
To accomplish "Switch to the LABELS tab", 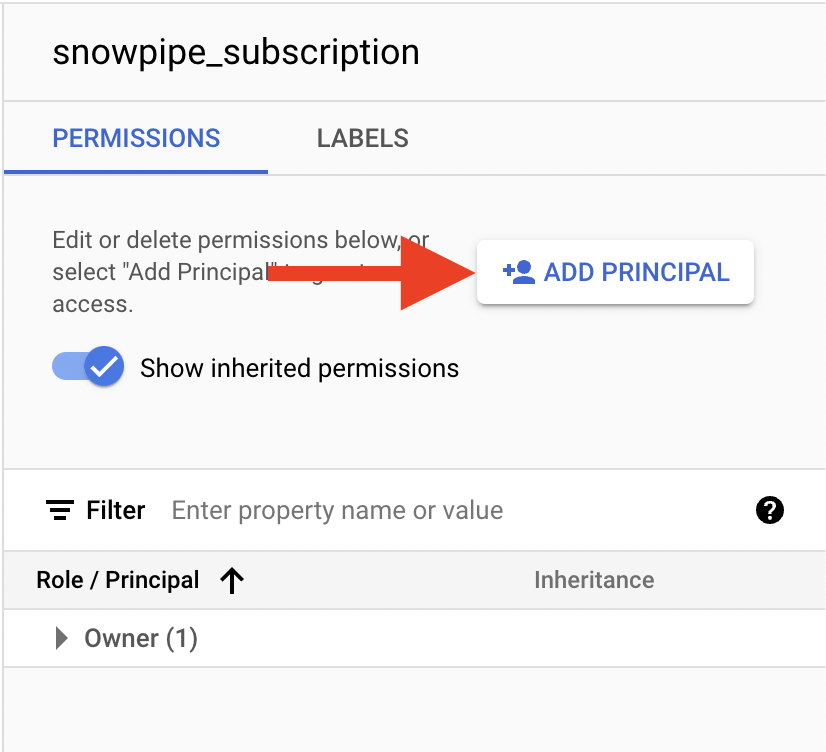I will [362, 138].
